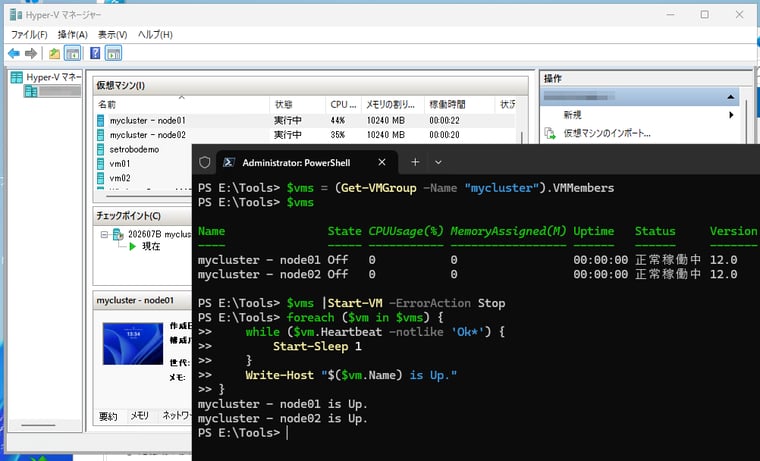This screenshot has width=760, height=461.
Task: Click the Back arrow in Hyper-V toolbar
Action: point(14,53)
